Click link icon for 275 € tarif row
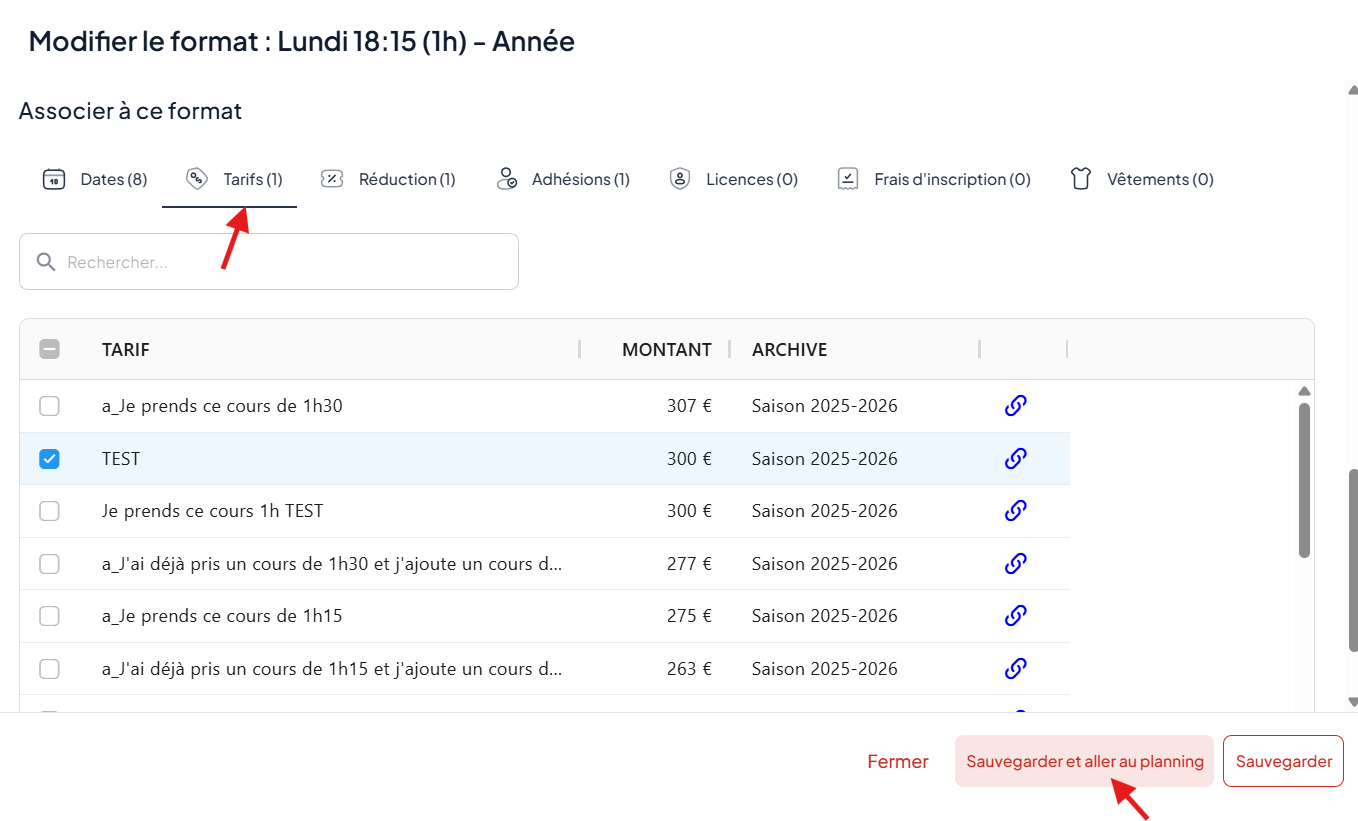 click(1015, 615)
